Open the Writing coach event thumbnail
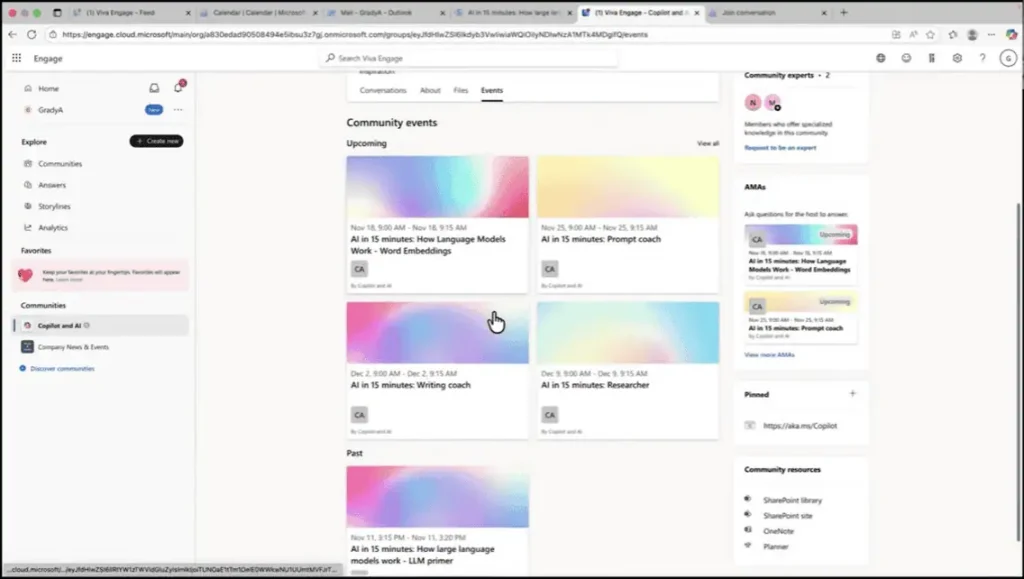The height and width of the screenshot is (579, 1024). [438, 332]
